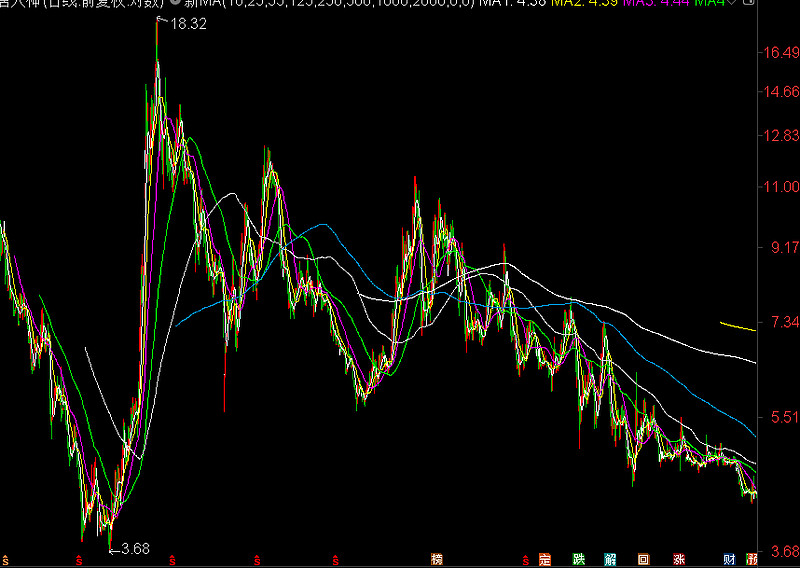Click the yellow MA2 value label

[584, 3]
